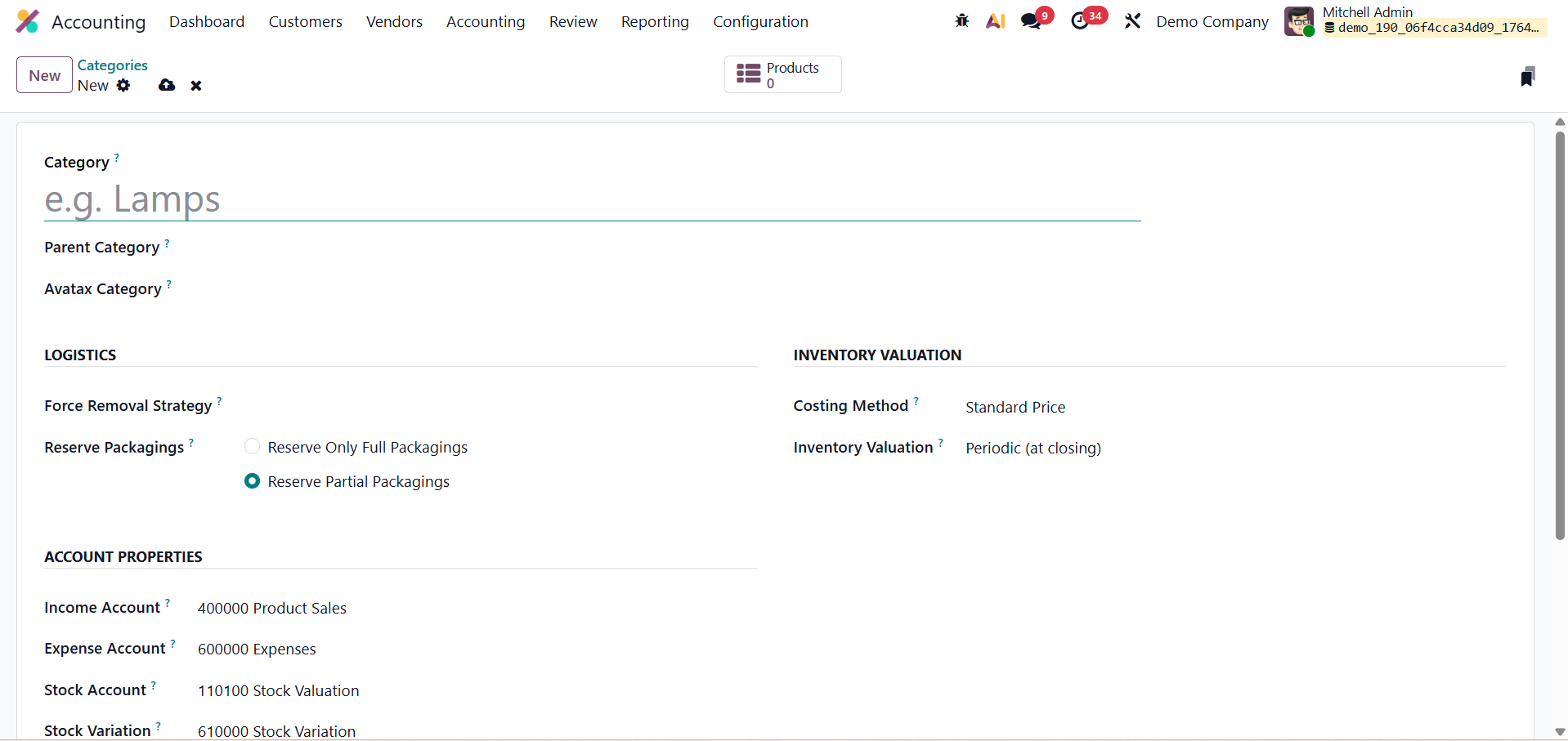Open the activities clock icon
Image resolution: width=1568 pixels, height=741 pixels.
tap(1080, 21)
